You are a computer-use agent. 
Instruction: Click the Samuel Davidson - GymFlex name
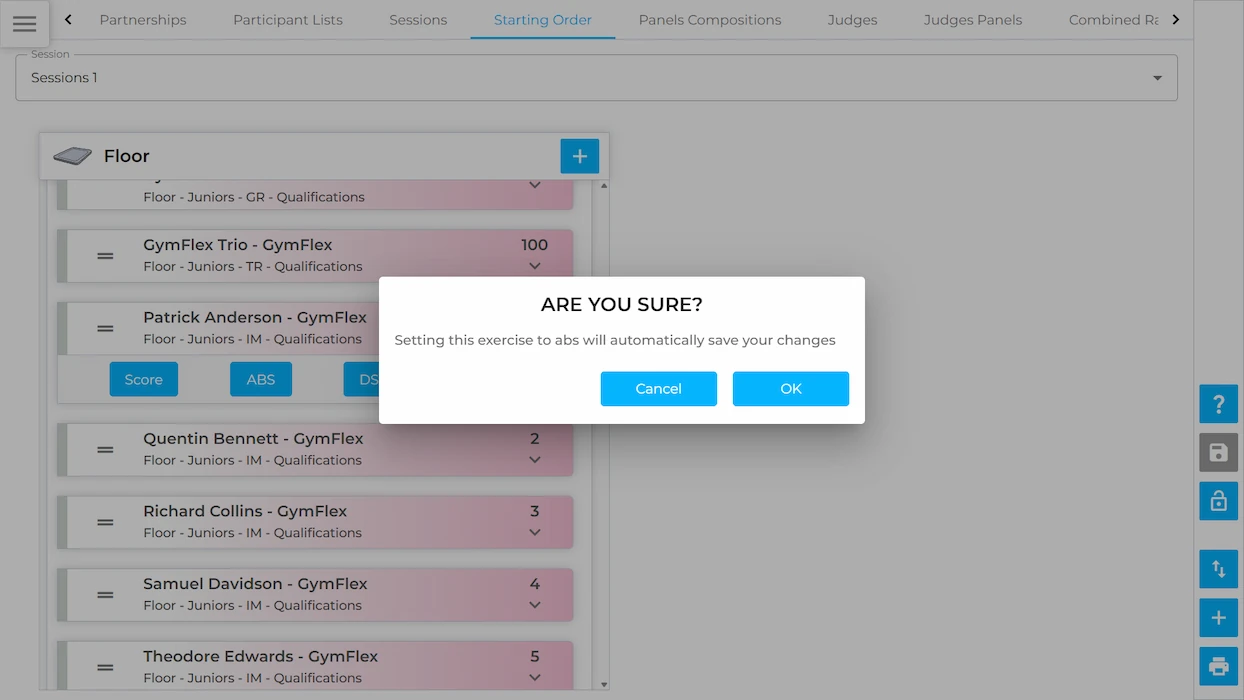coord(255,584)
